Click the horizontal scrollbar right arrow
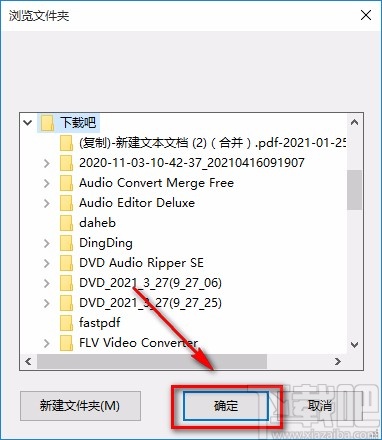 [338, 361]
